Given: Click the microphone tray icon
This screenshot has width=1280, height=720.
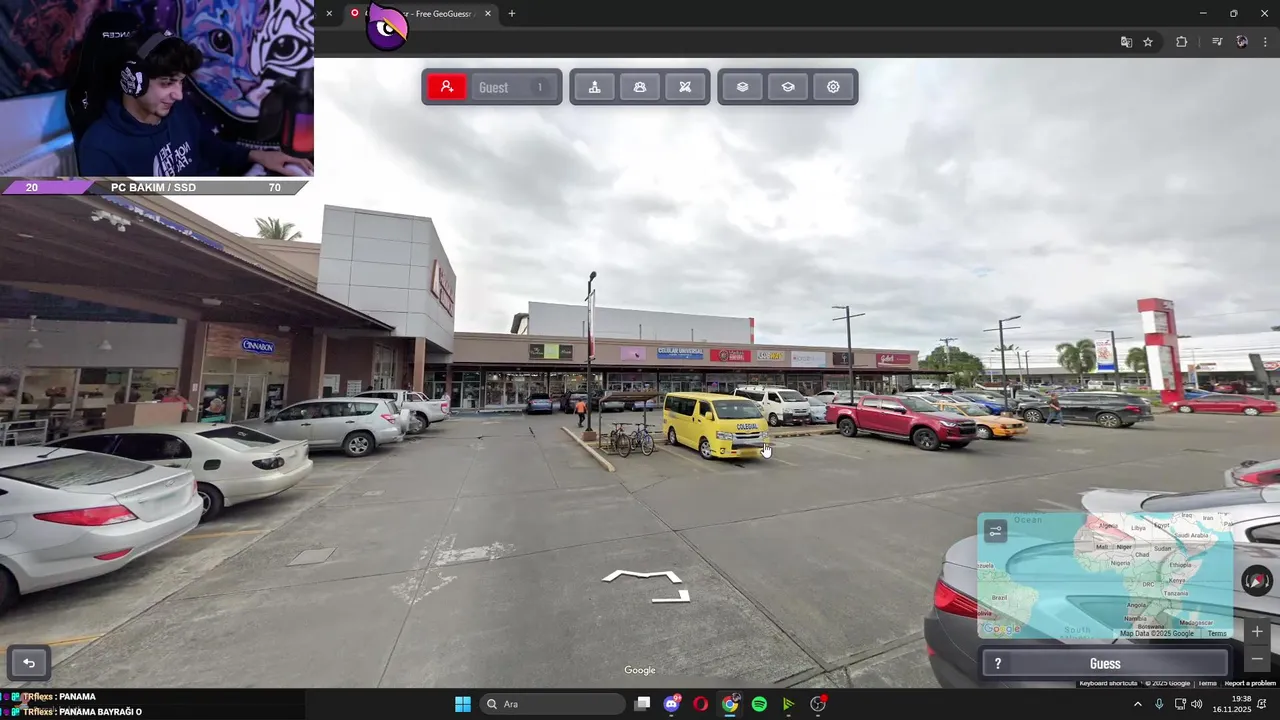Looking at the screenshot, I should (x=1159, y=704).
